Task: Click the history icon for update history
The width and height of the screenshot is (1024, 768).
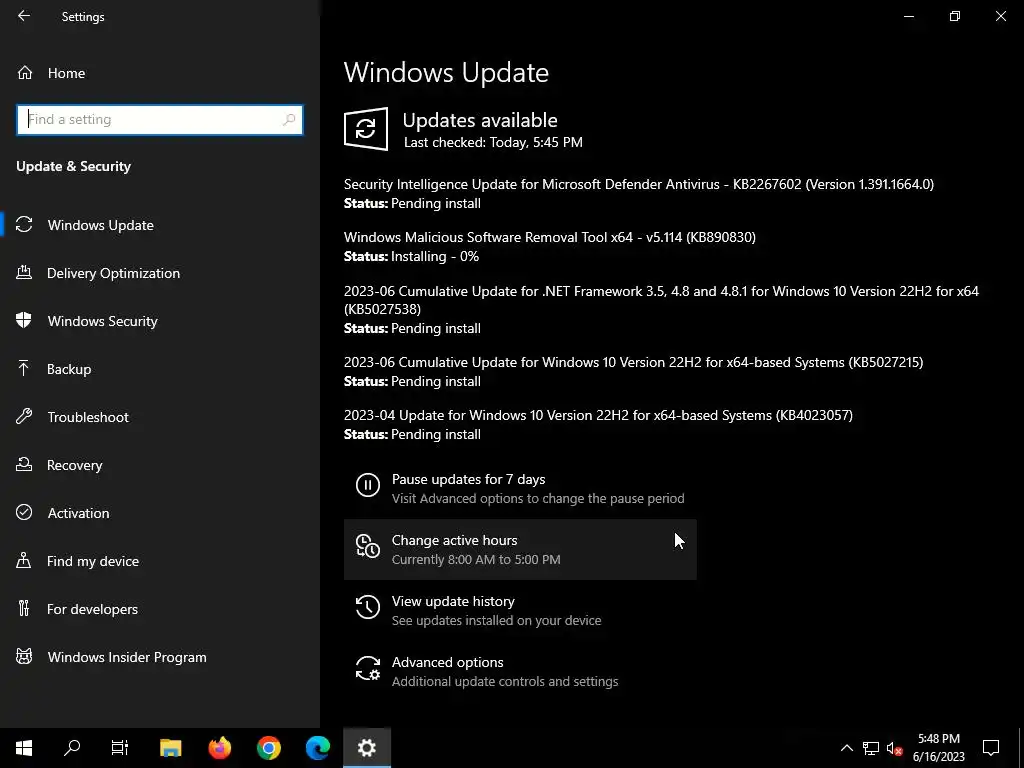Action: [368, 607]
